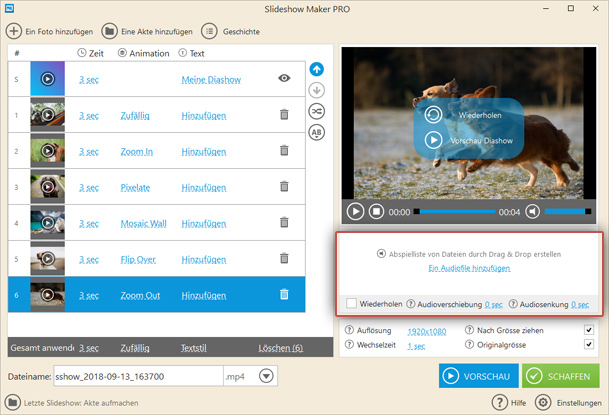The image size is (609, 415).
Task: Sort slides with the AB icon
Action: coord(317,132)
